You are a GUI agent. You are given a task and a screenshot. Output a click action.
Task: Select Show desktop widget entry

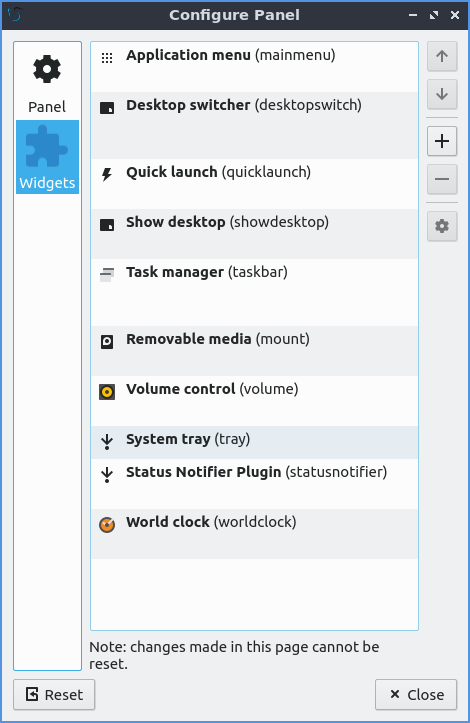254,234
